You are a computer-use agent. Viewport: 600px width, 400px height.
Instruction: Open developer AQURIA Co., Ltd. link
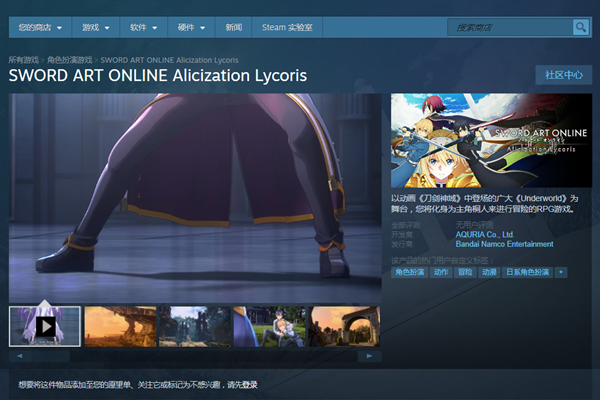[x=484, y=234]
